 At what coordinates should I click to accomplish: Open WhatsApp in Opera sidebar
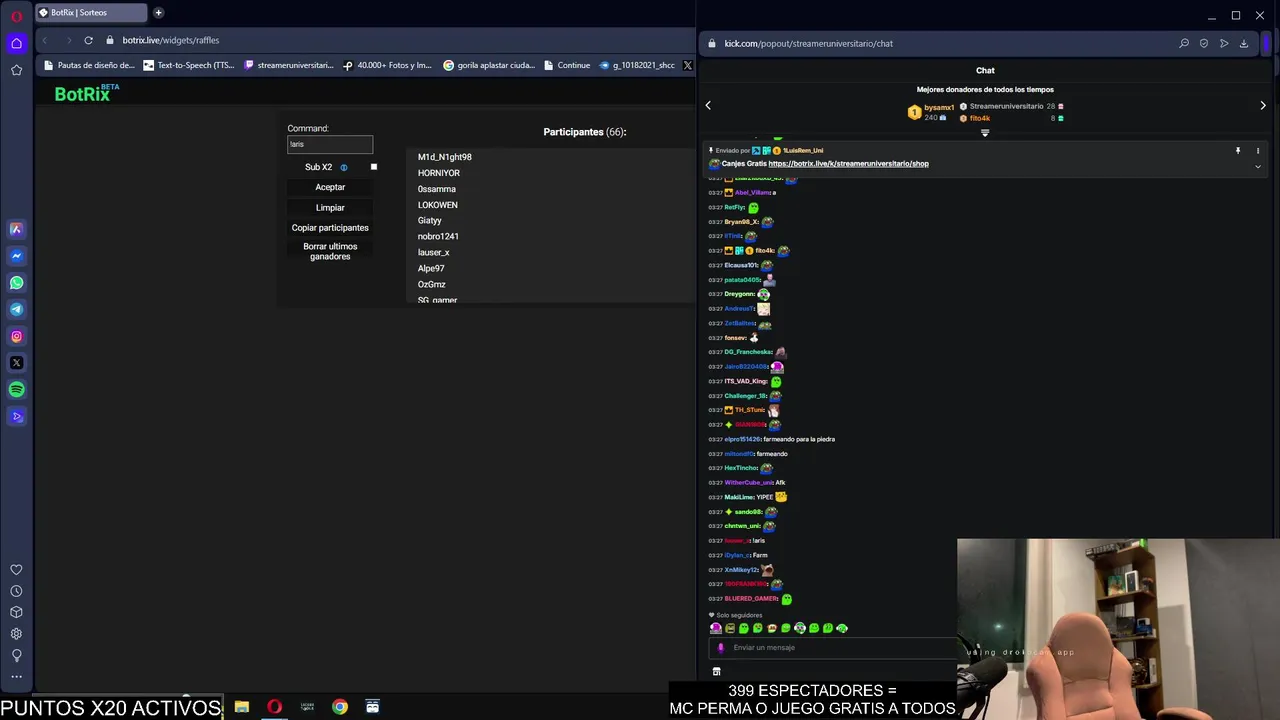tap(16, 283)
